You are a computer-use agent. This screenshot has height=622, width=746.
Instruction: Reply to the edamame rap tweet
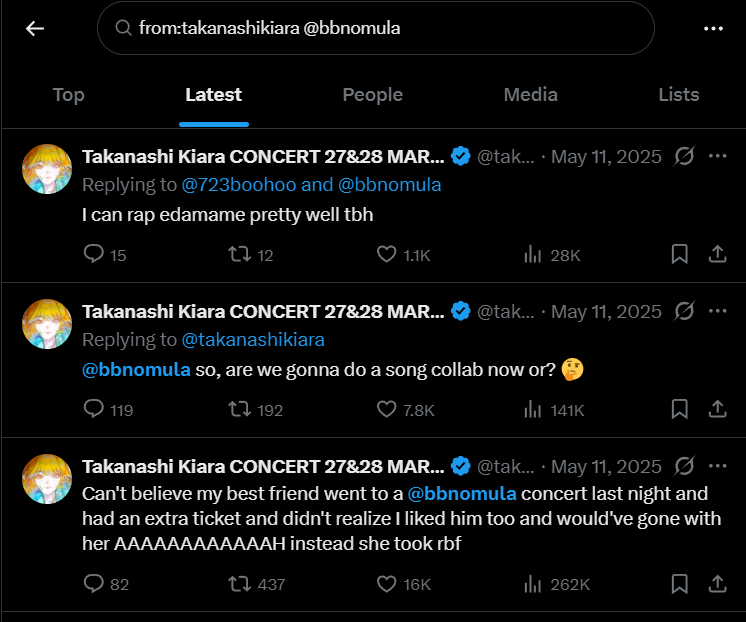[94, 255]
